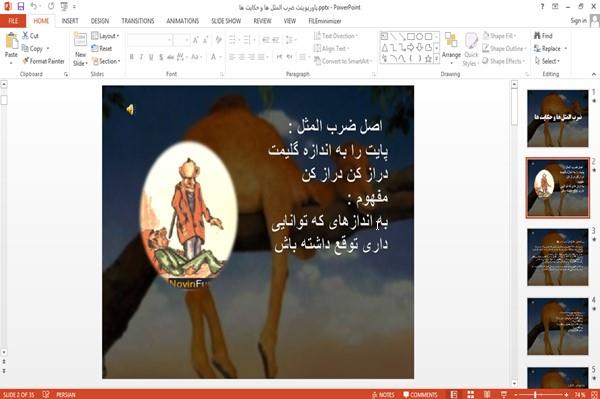
Task: Click the New Slide icon
Action: point(80,40)
